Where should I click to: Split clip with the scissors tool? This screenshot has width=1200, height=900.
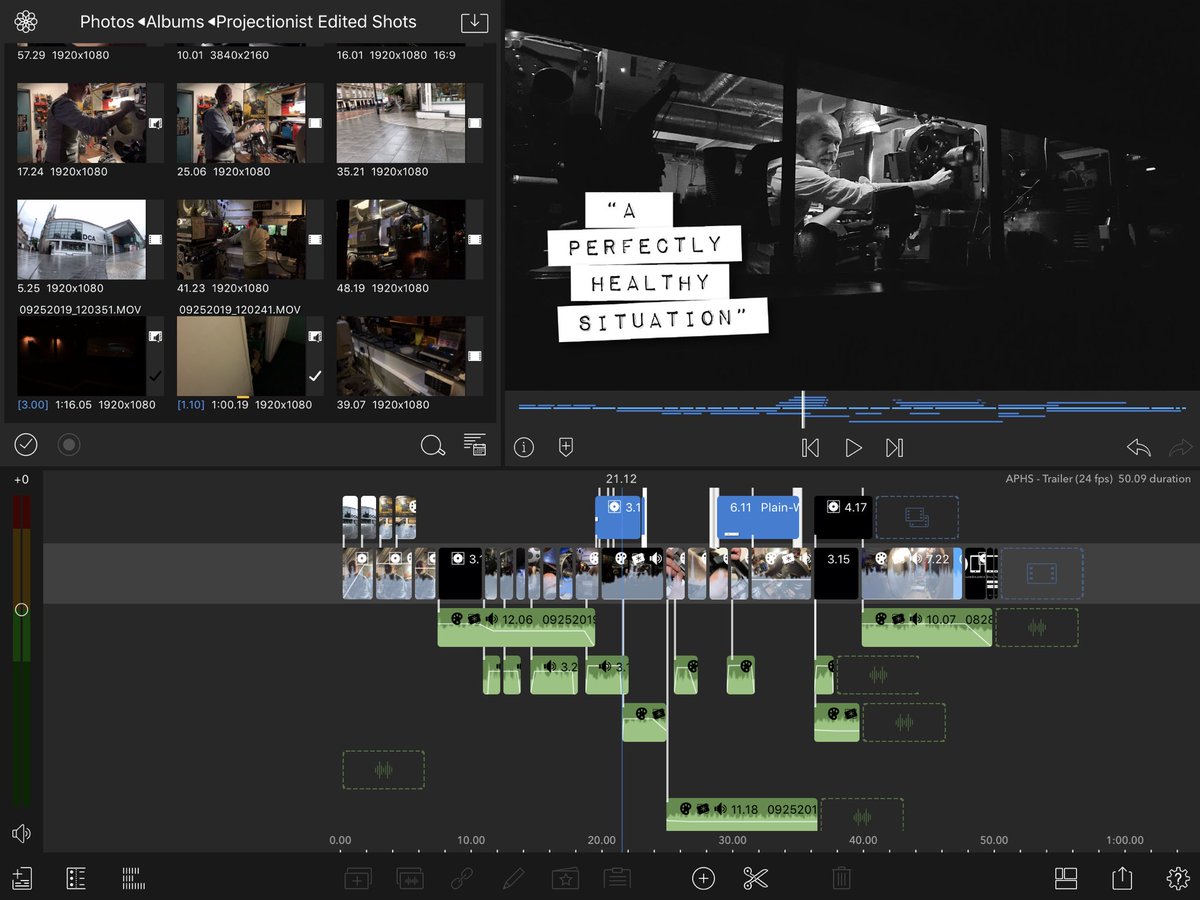pos(755,879)
